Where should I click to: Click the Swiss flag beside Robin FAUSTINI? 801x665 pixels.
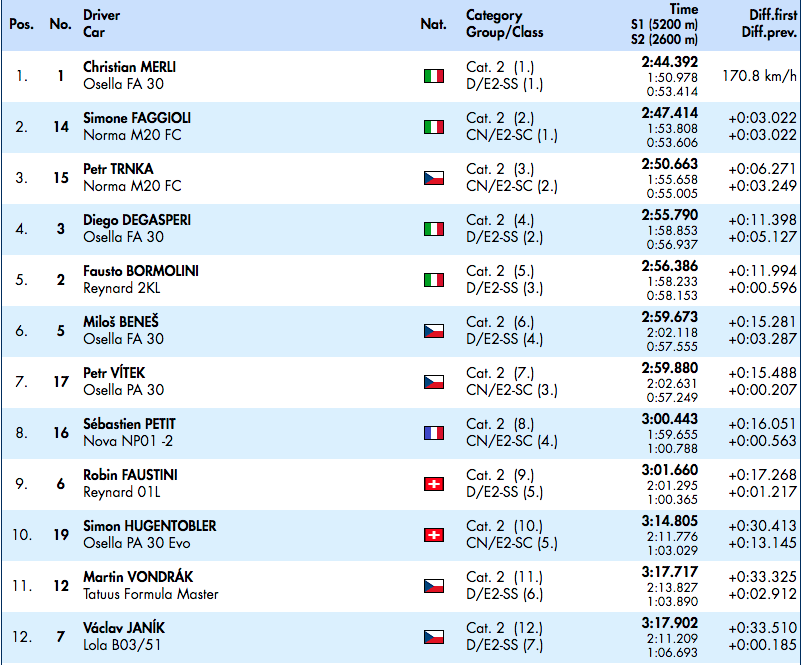pos(434,484)
